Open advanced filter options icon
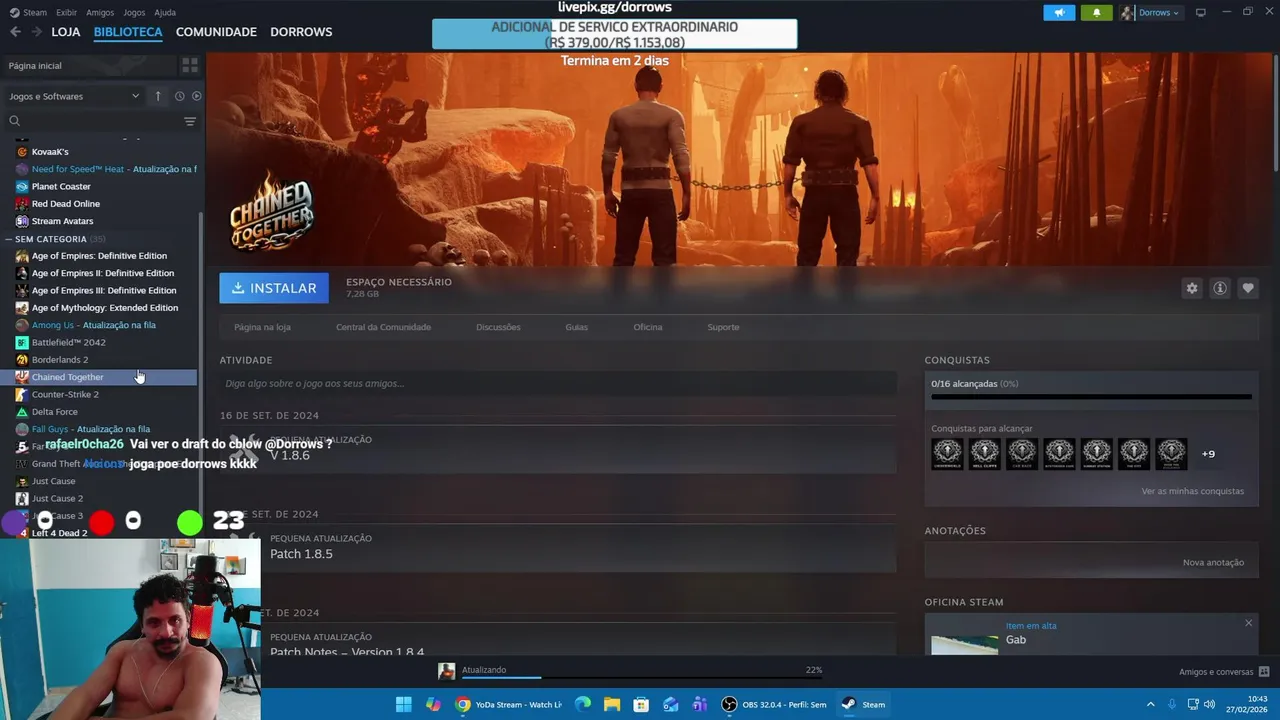 [190, 121]
